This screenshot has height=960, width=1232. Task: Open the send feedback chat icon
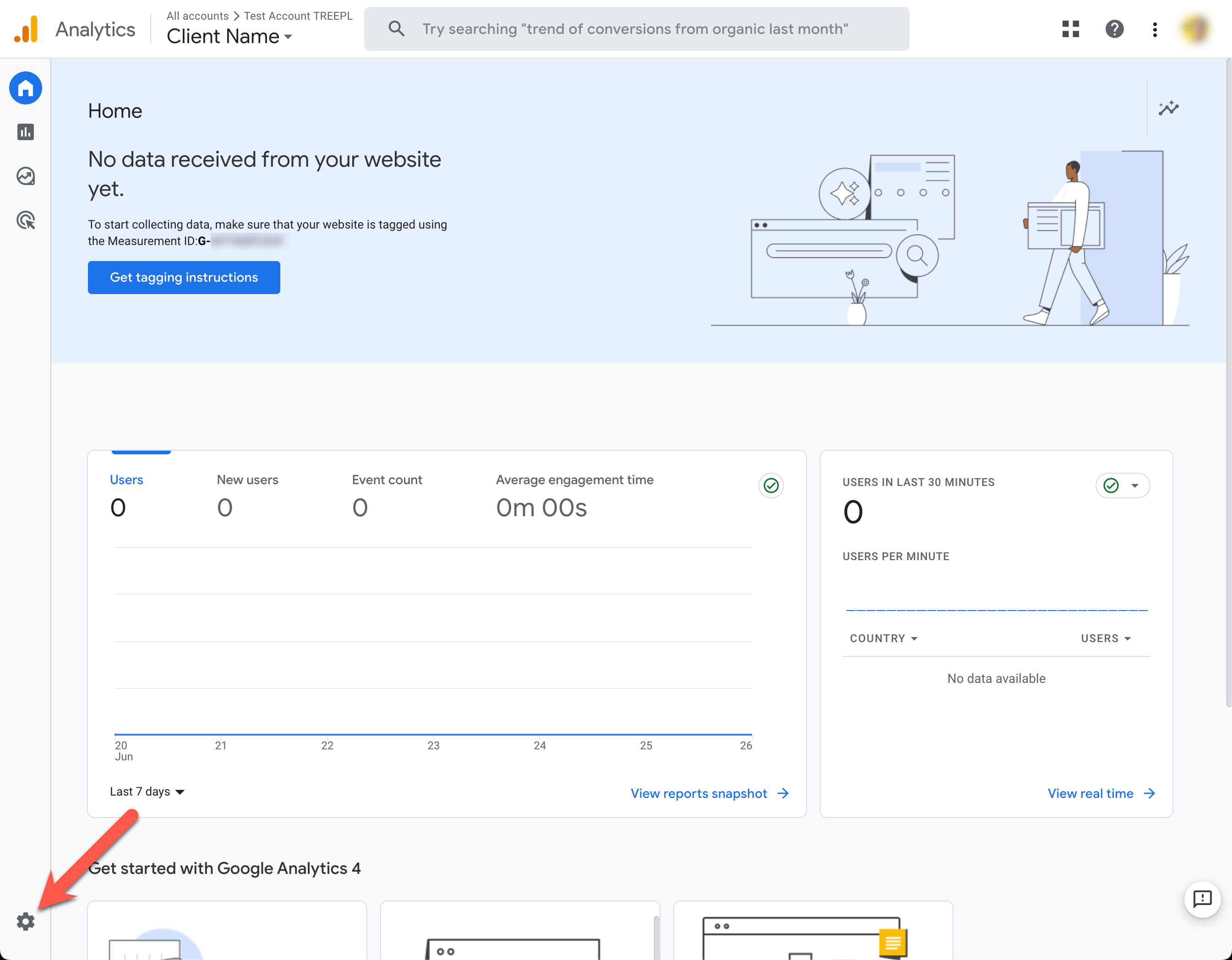(1202, 899)
